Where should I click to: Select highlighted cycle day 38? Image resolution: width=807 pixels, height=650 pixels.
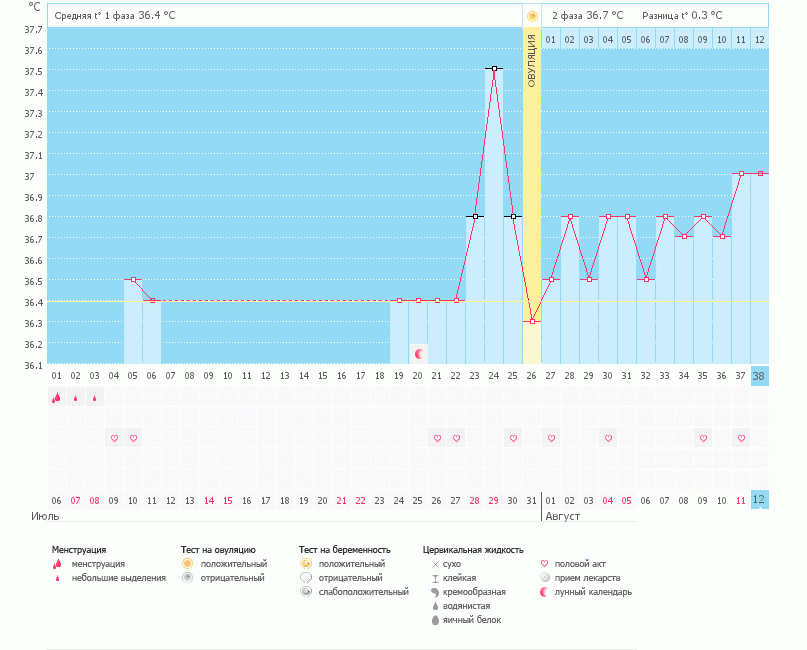(760, 376)
